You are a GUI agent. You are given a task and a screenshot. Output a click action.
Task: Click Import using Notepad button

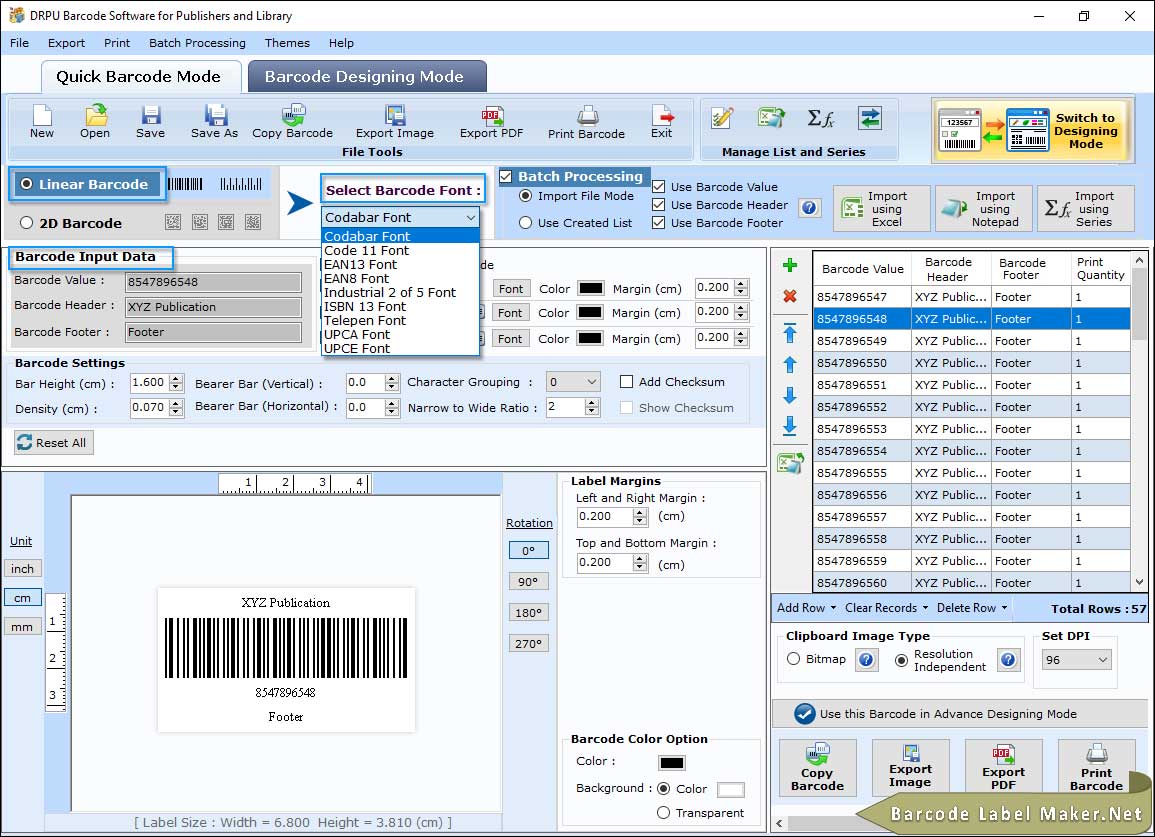[x=983, y=209]
